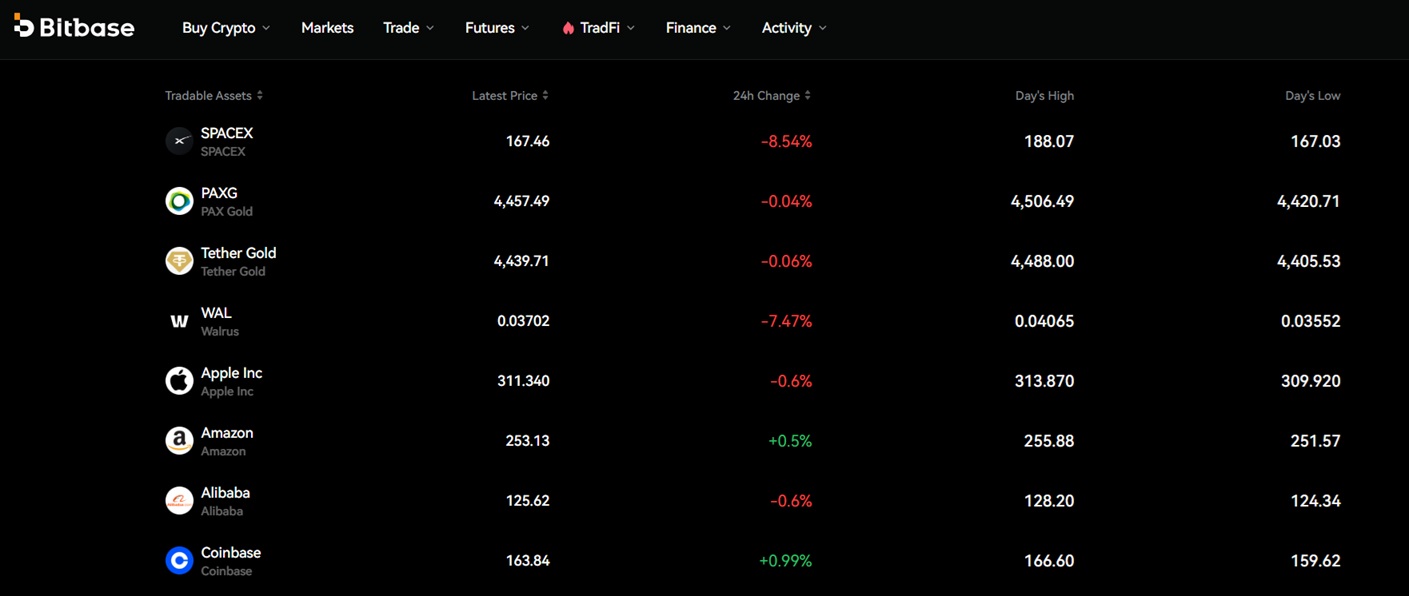Open the Alibaba asset name link
Image resolution: width=1409 pixels, height=596 pixels.
point(225,493)
